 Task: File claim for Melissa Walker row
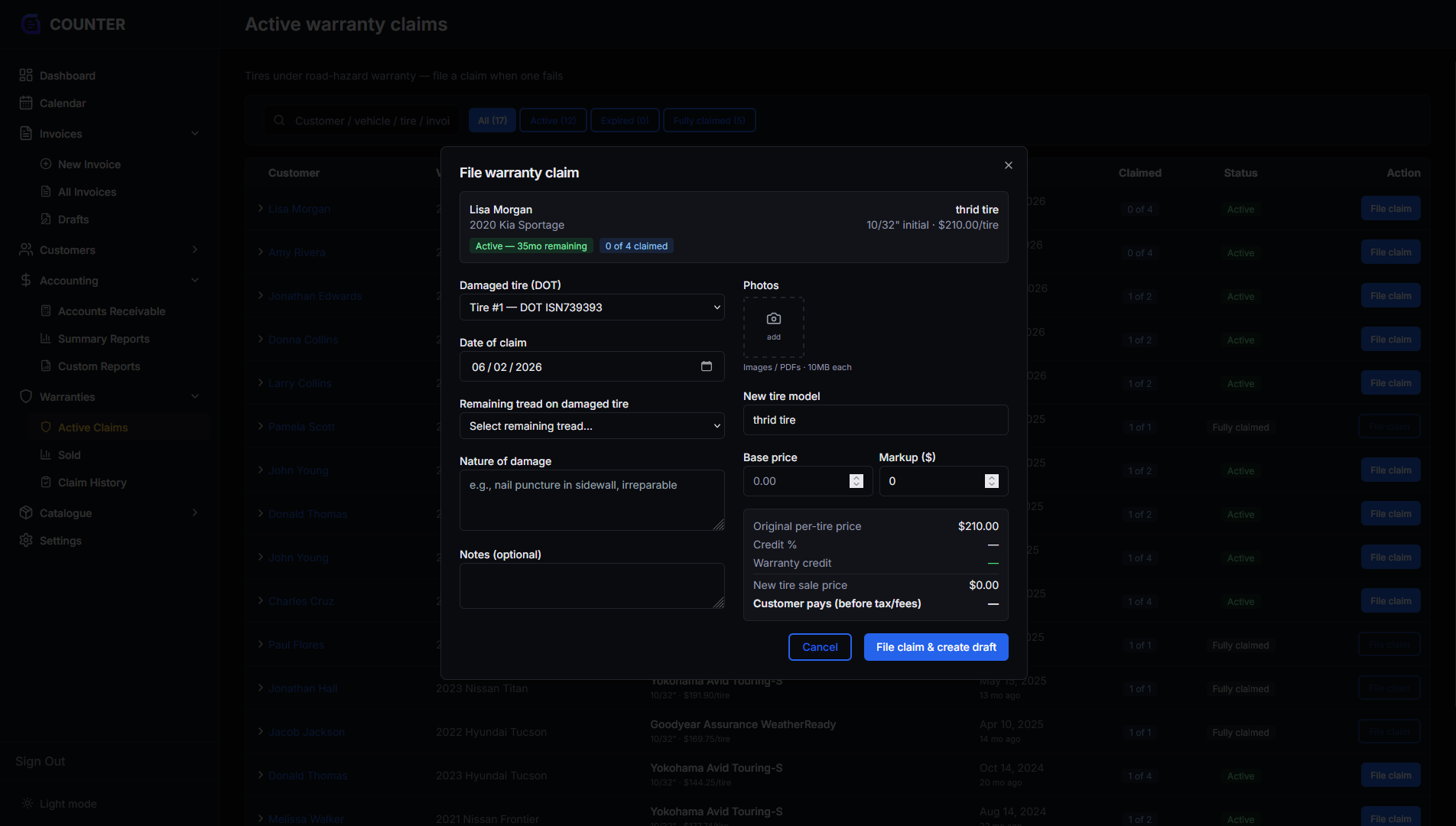[x=1390, y=816]
